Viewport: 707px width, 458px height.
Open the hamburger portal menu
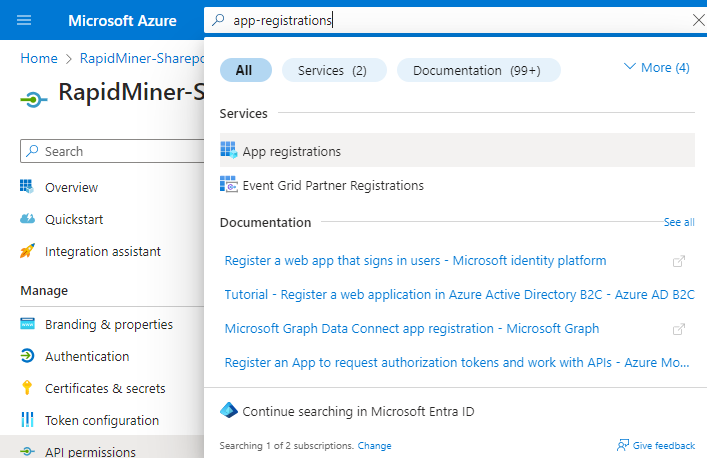pos(24,20)
